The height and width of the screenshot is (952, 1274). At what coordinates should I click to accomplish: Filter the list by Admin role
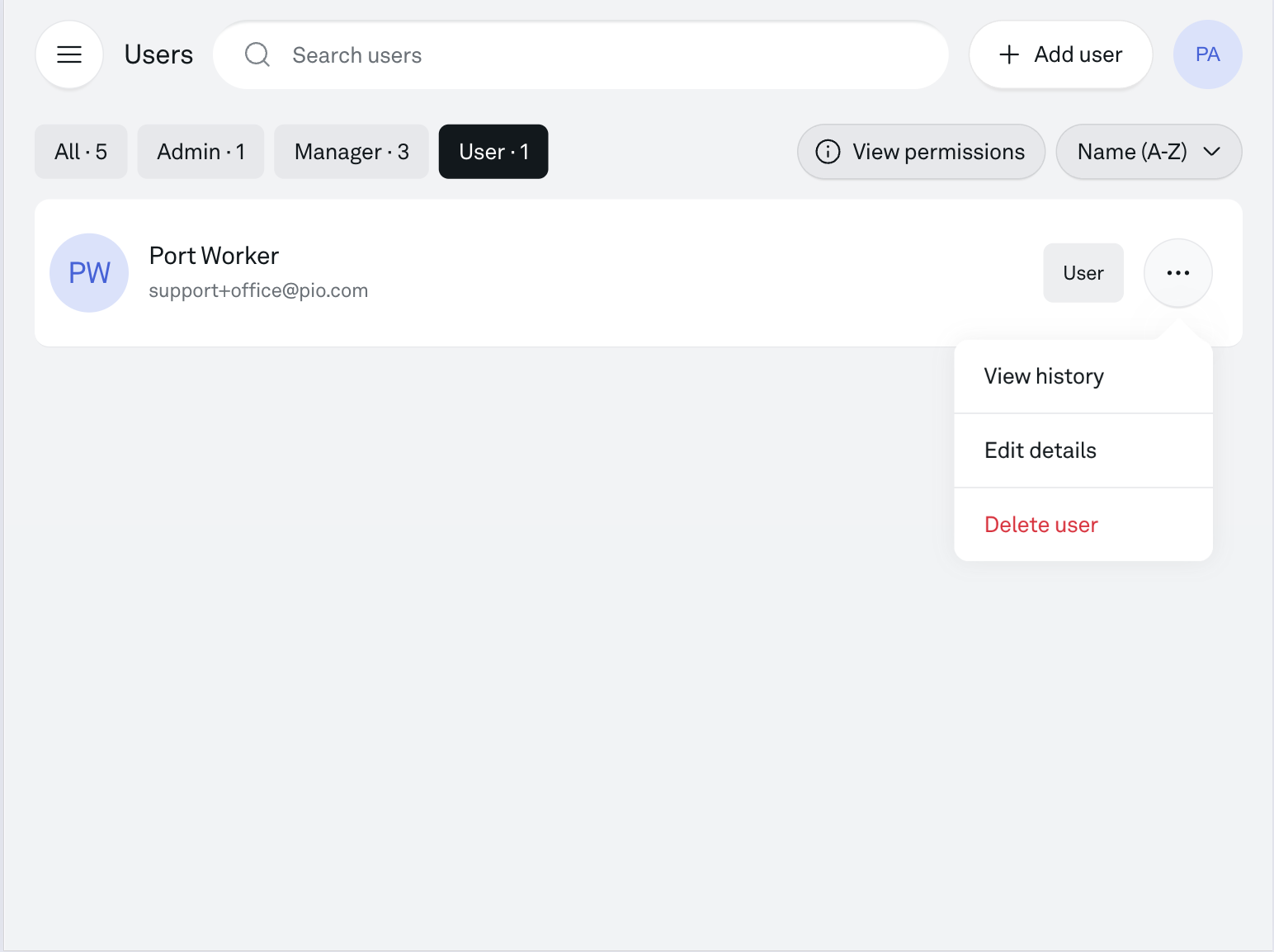(201, 152)
